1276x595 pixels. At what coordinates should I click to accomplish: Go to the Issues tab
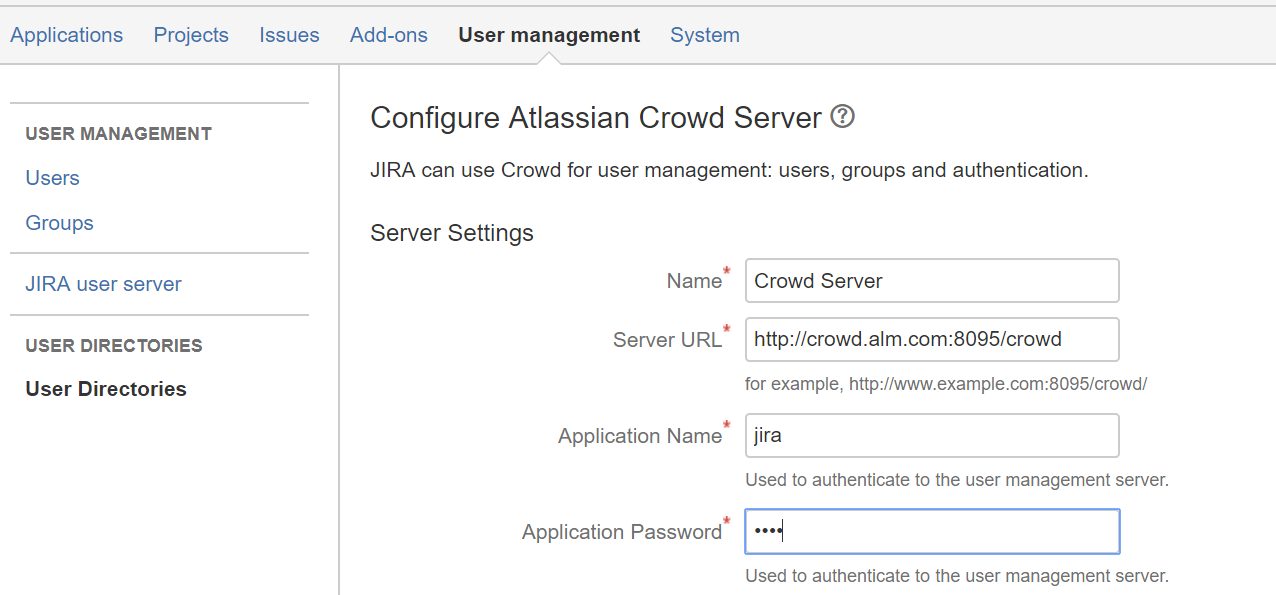(289, 35)
